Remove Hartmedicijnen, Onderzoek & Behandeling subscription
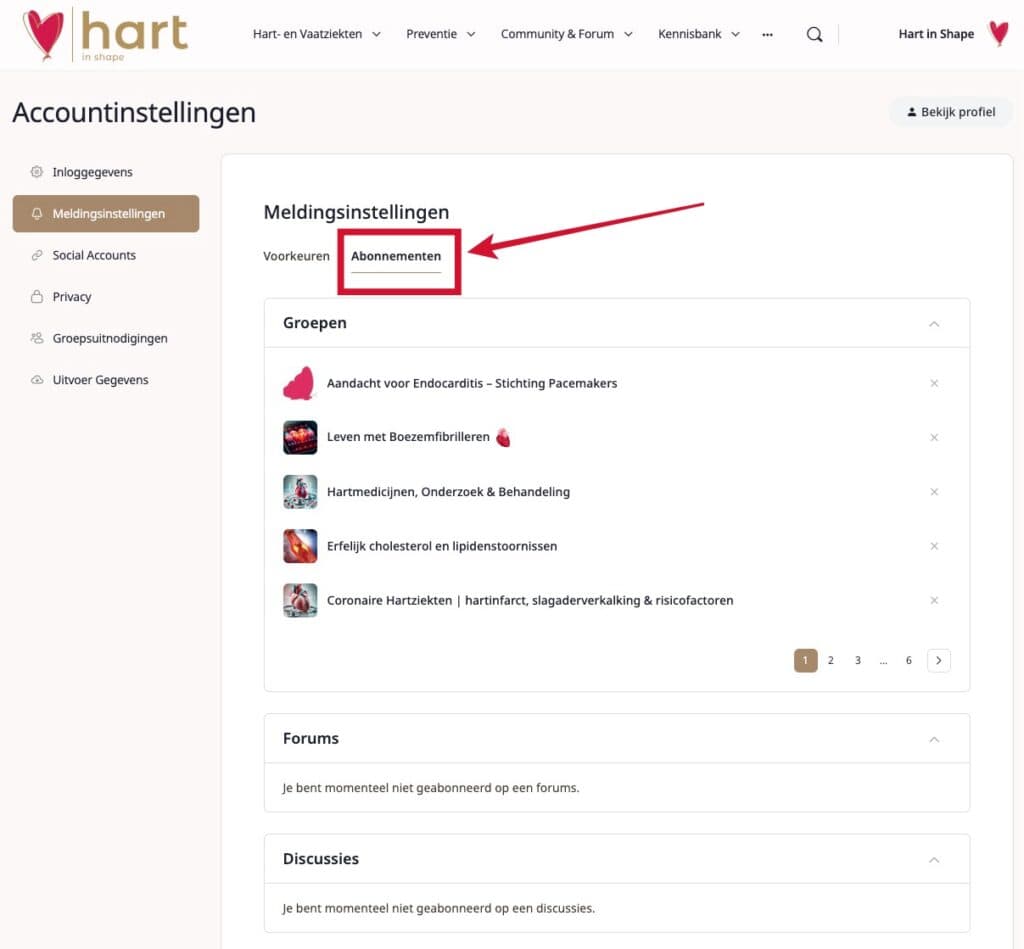The width and height of the screenshot is (1024, 949). coord(934,492)
